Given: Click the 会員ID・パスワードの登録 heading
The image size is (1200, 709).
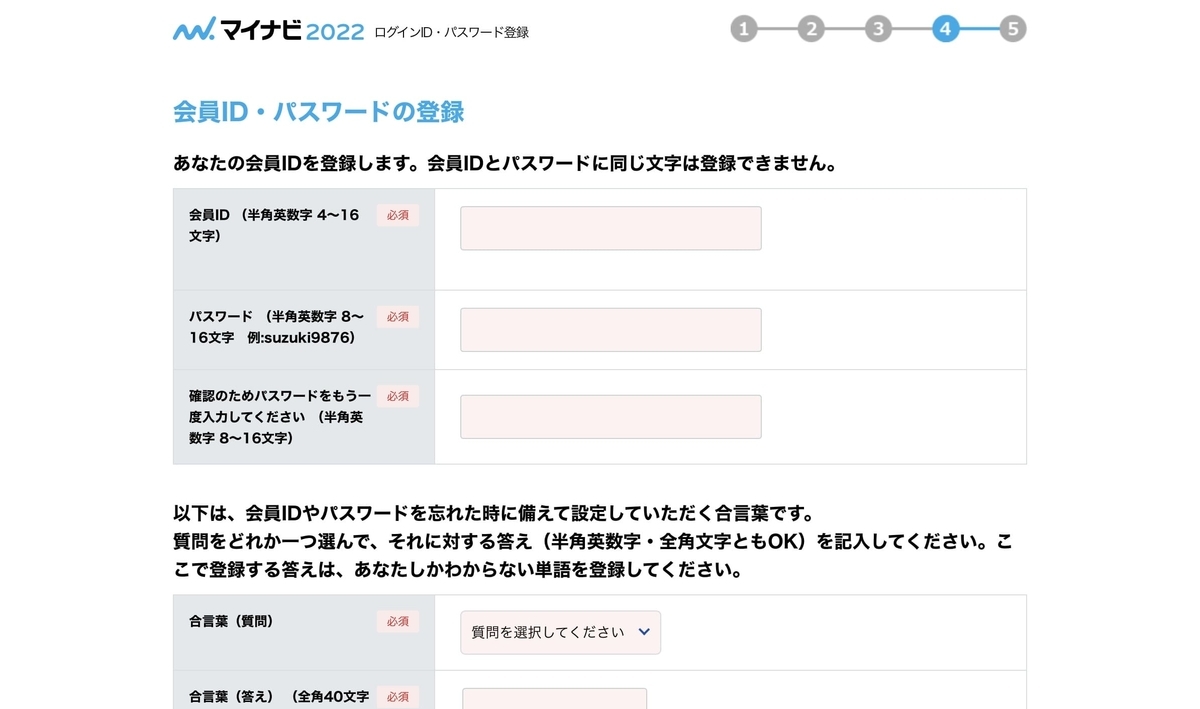Looking at the screenshot, I should coord(319,112).
